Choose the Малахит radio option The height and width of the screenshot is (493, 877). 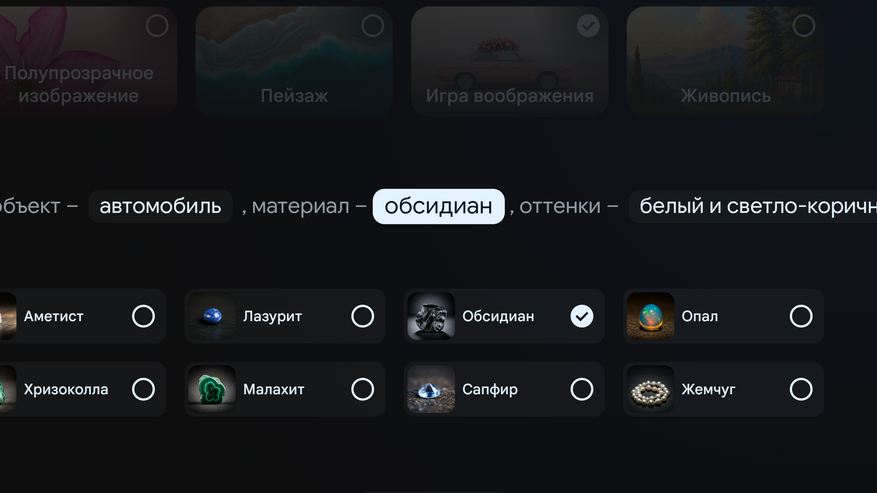point(362,389)
